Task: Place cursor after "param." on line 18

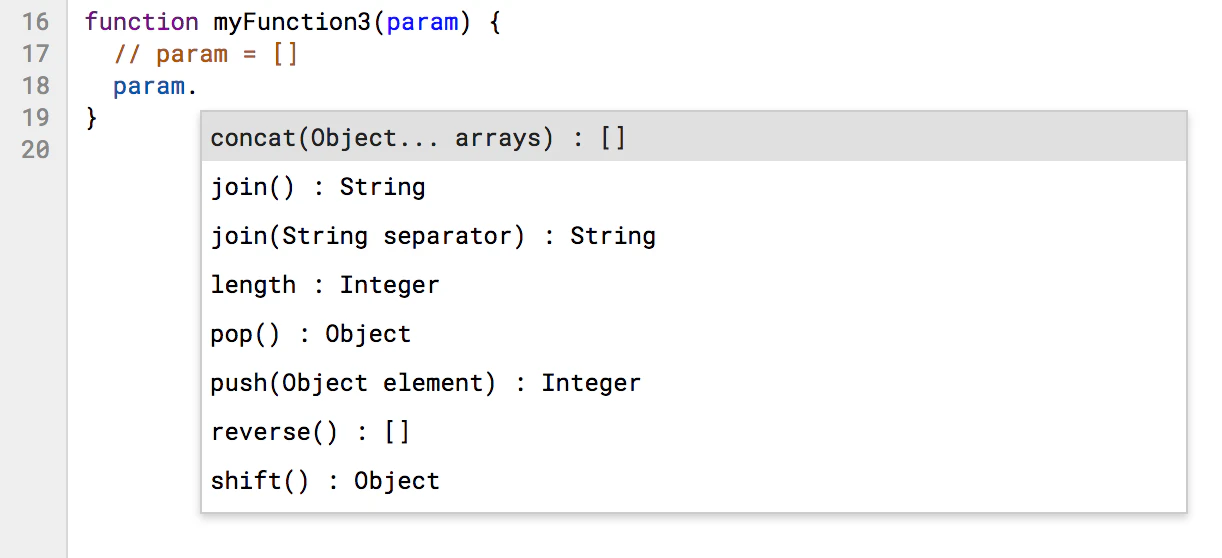Action: [x=200, y=86]
